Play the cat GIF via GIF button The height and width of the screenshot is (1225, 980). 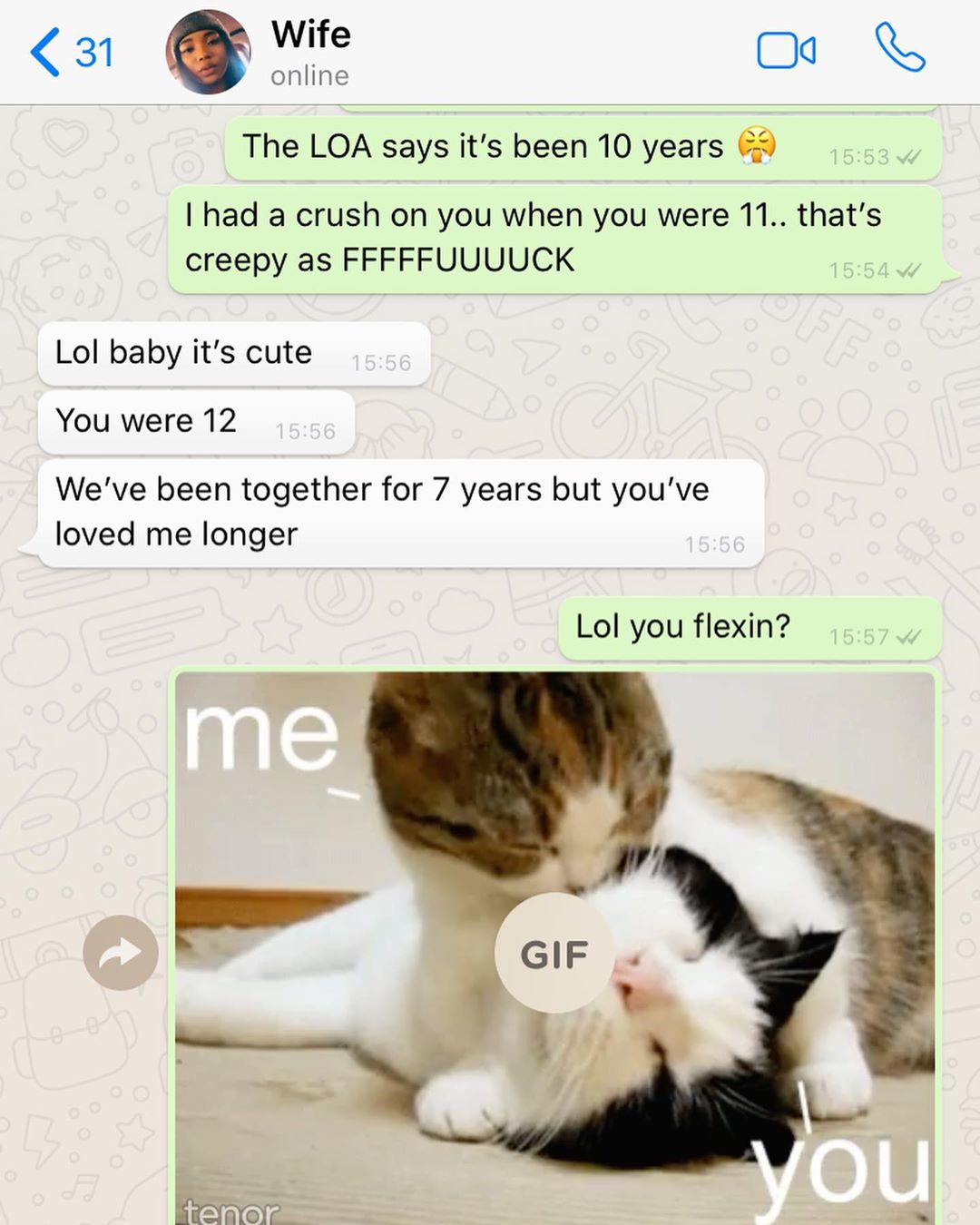[554, 953]
